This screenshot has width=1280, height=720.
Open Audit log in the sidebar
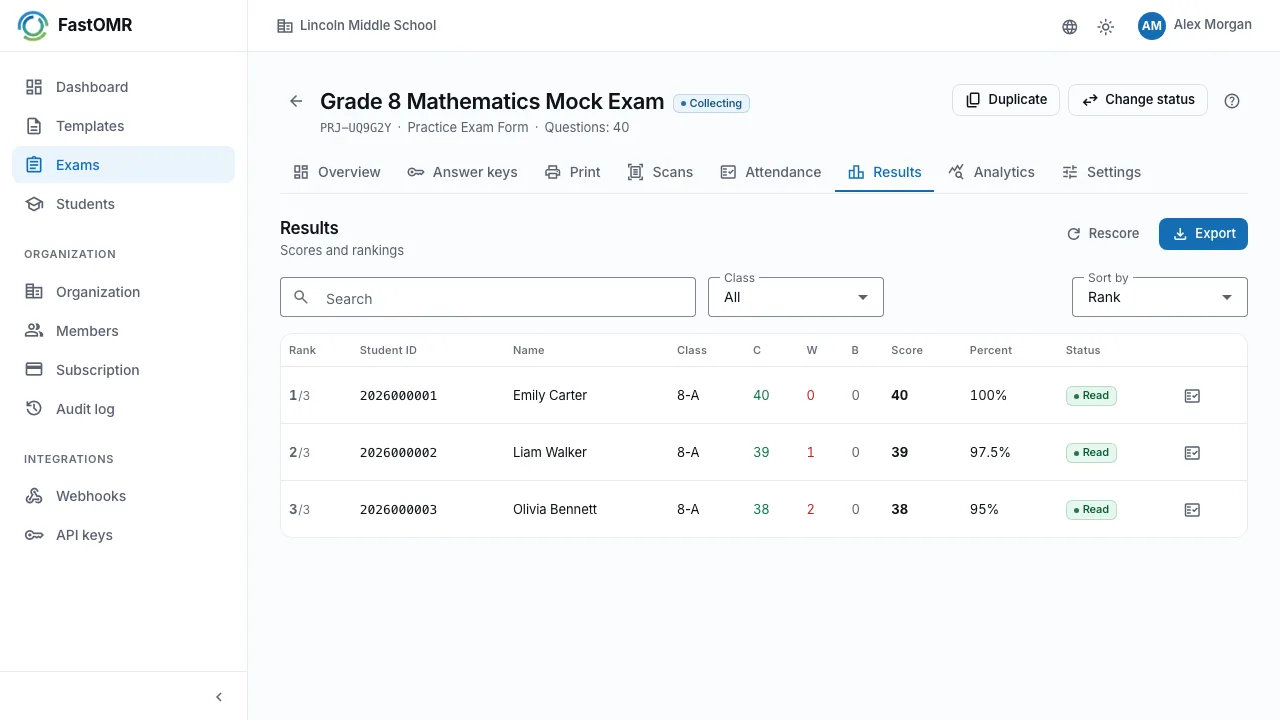coord(124,409)
